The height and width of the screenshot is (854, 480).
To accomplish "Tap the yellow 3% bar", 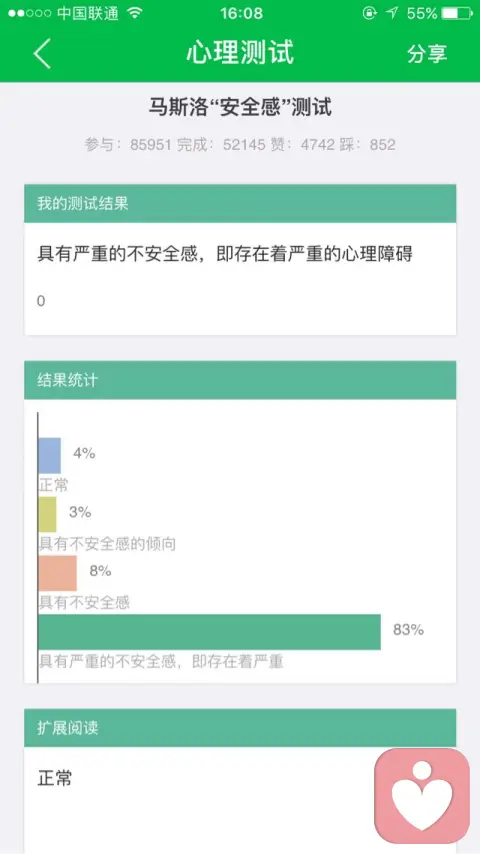I will [47, 514].
